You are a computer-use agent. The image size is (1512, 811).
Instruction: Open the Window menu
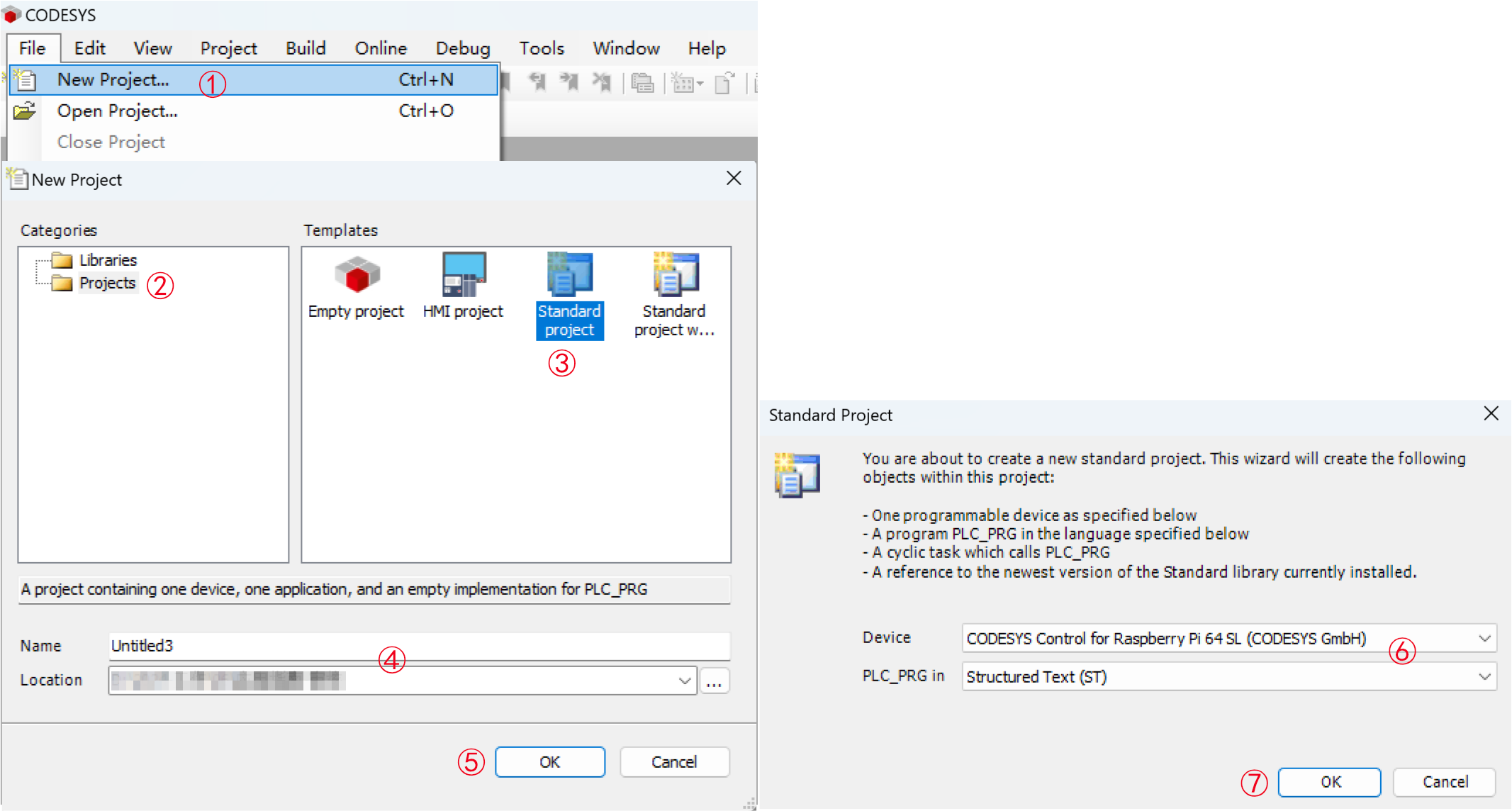(x=626, y=48)
